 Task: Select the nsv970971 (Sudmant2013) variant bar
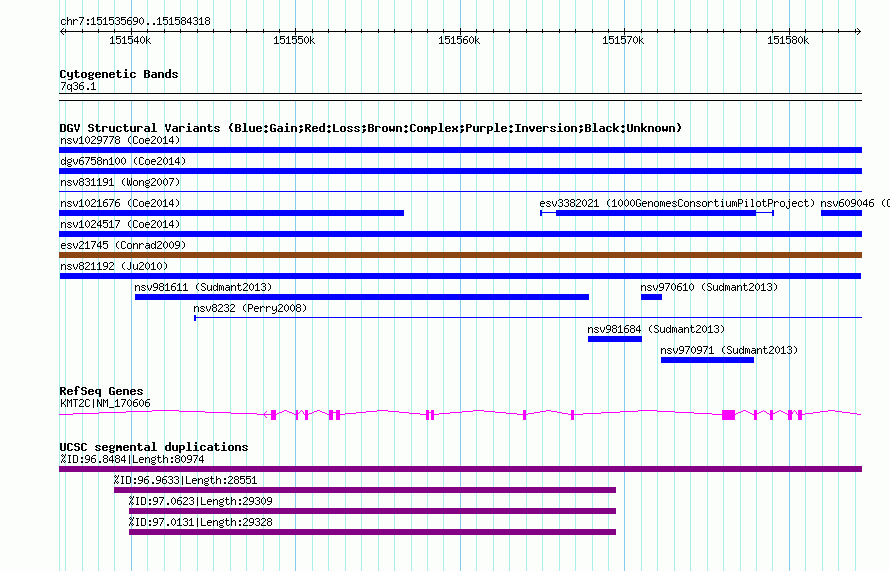coord(707,360)
